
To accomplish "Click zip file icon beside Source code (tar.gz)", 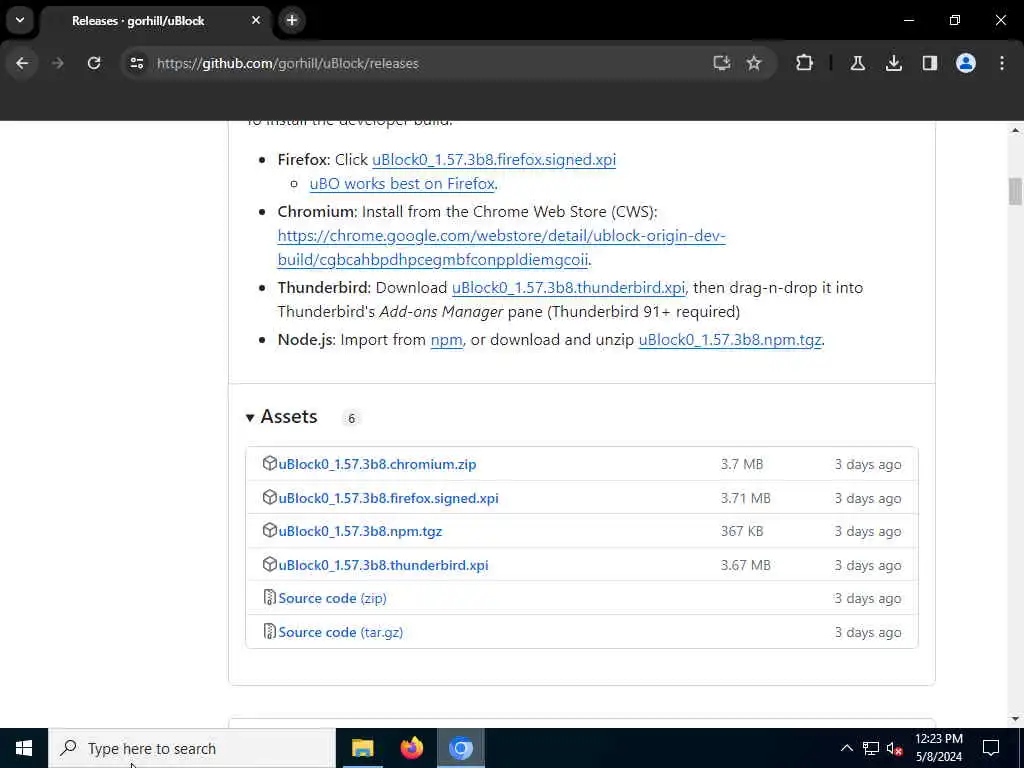I will (269, 632).
